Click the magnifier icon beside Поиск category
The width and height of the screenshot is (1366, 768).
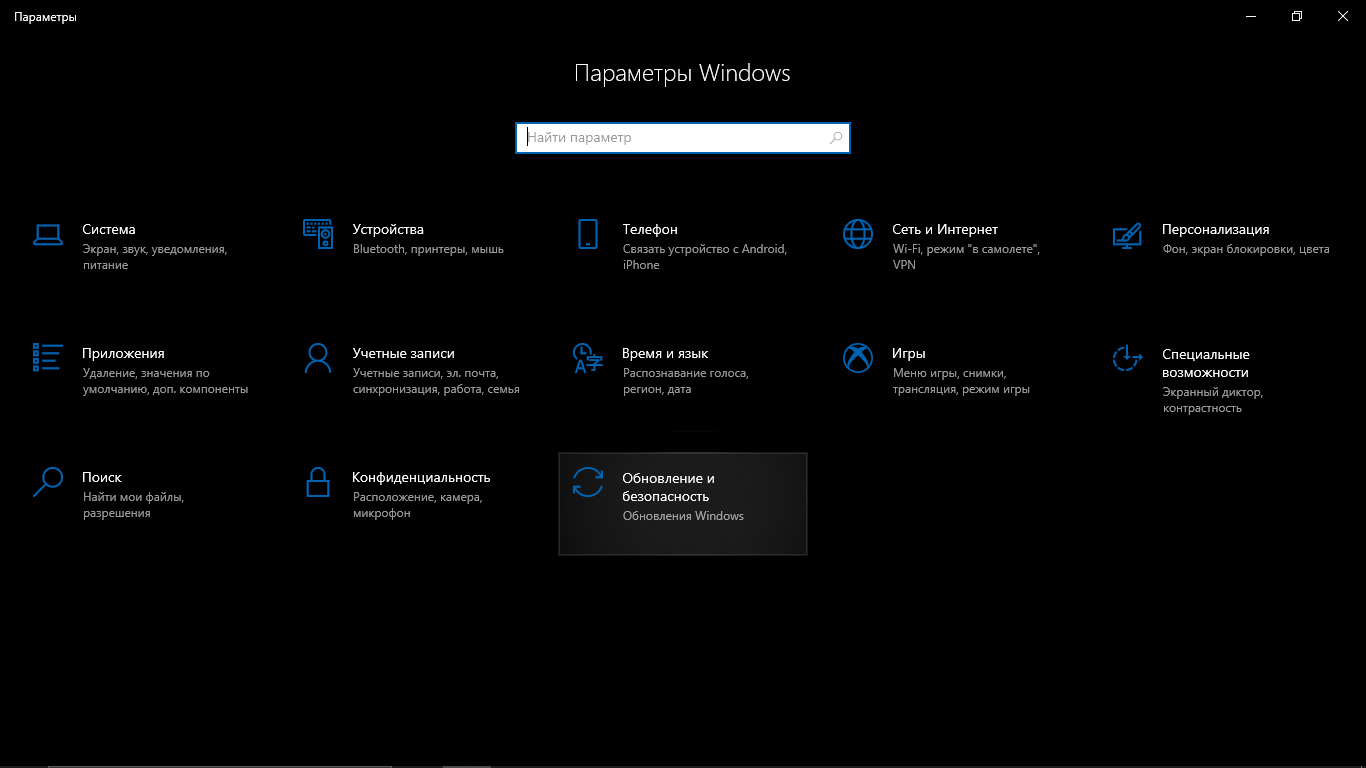pos(48,481)
